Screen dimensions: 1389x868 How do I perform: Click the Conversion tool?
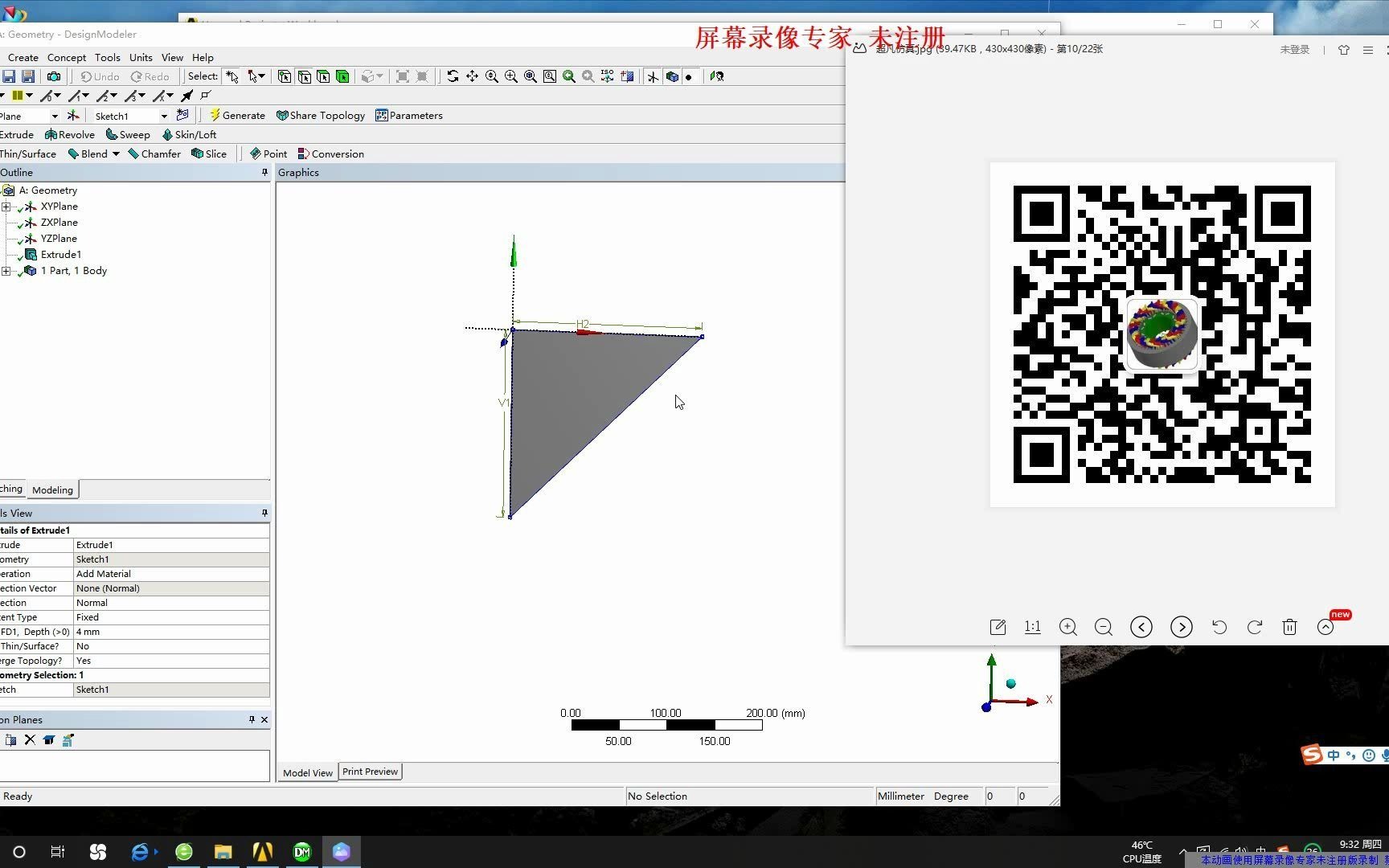331,154
